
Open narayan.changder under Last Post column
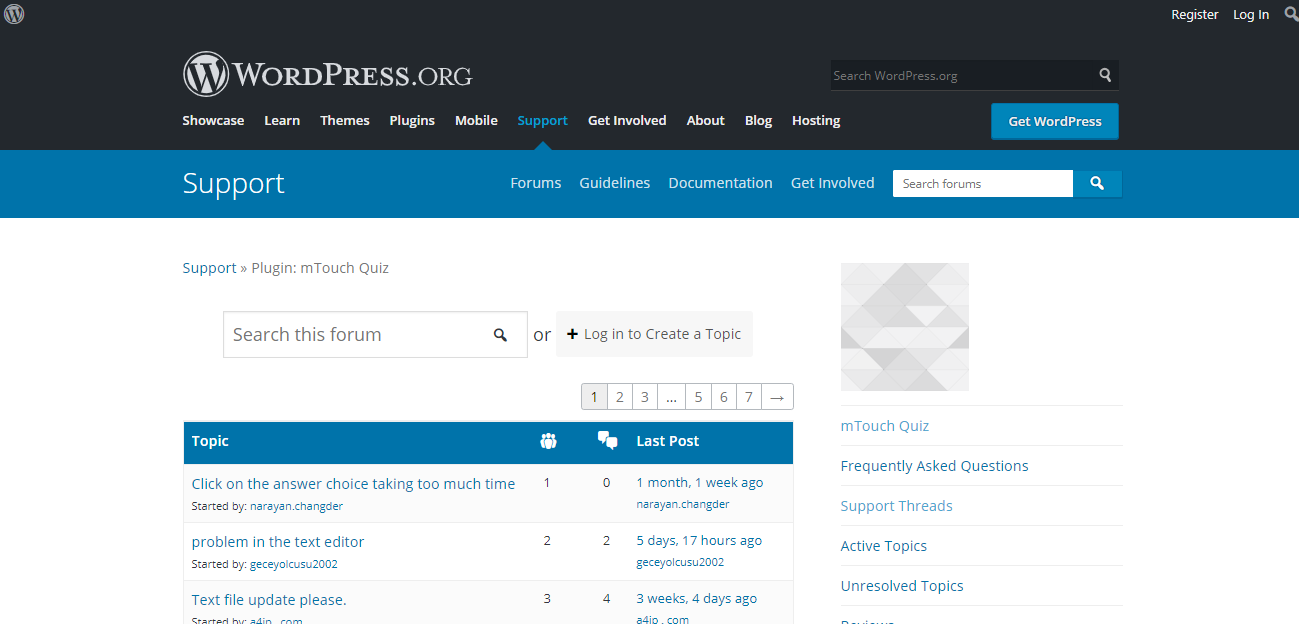683,504
